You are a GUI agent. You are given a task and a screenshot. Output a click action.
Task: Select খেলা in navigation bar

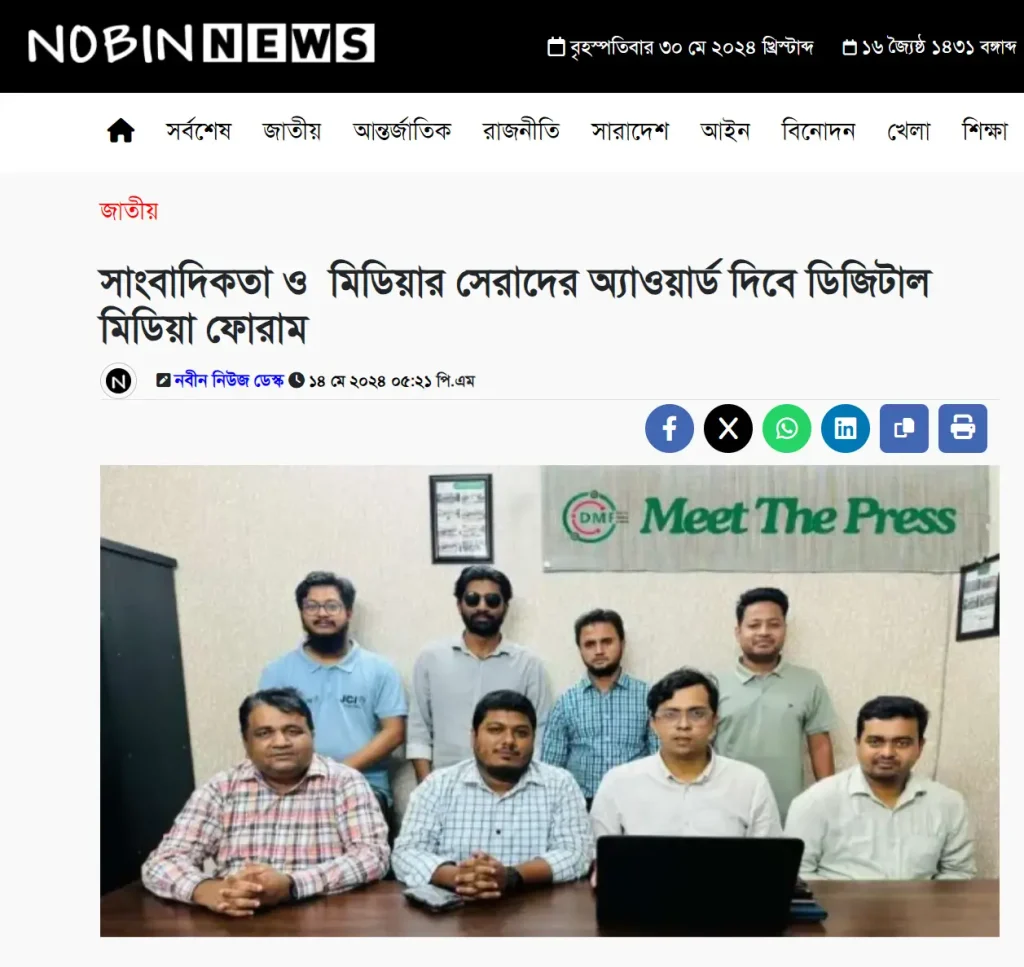pyautogui.click(x=908, y=131)
